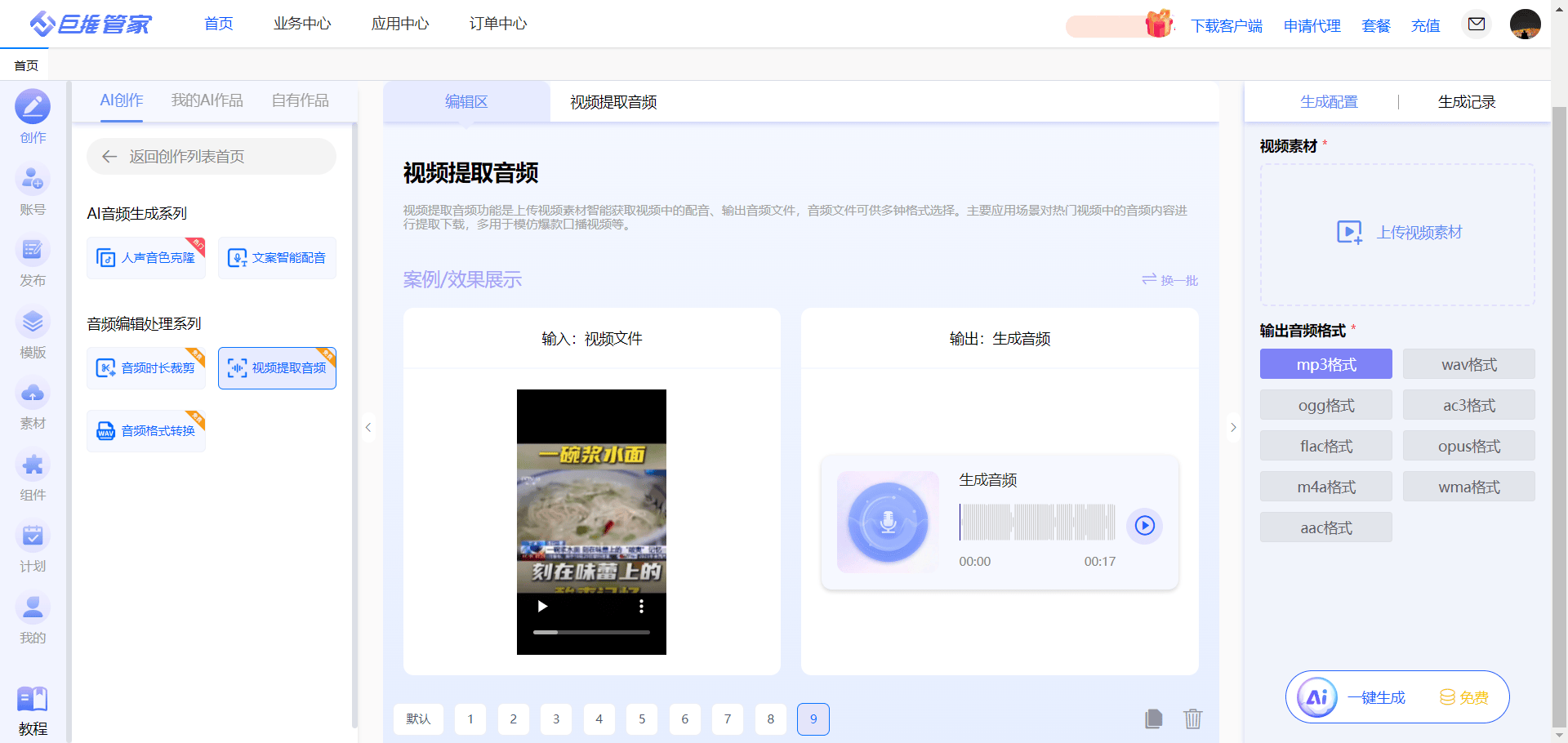The height and width of the screenshot is (743, 1568).
Task: Click the 素材 cloud sidebar icon
Action: coord(33,394)
